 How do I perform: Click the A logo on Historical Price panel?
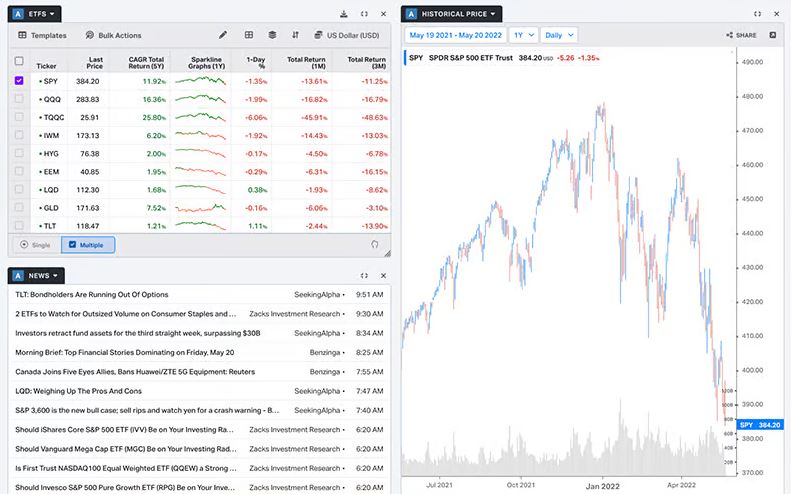411,14
